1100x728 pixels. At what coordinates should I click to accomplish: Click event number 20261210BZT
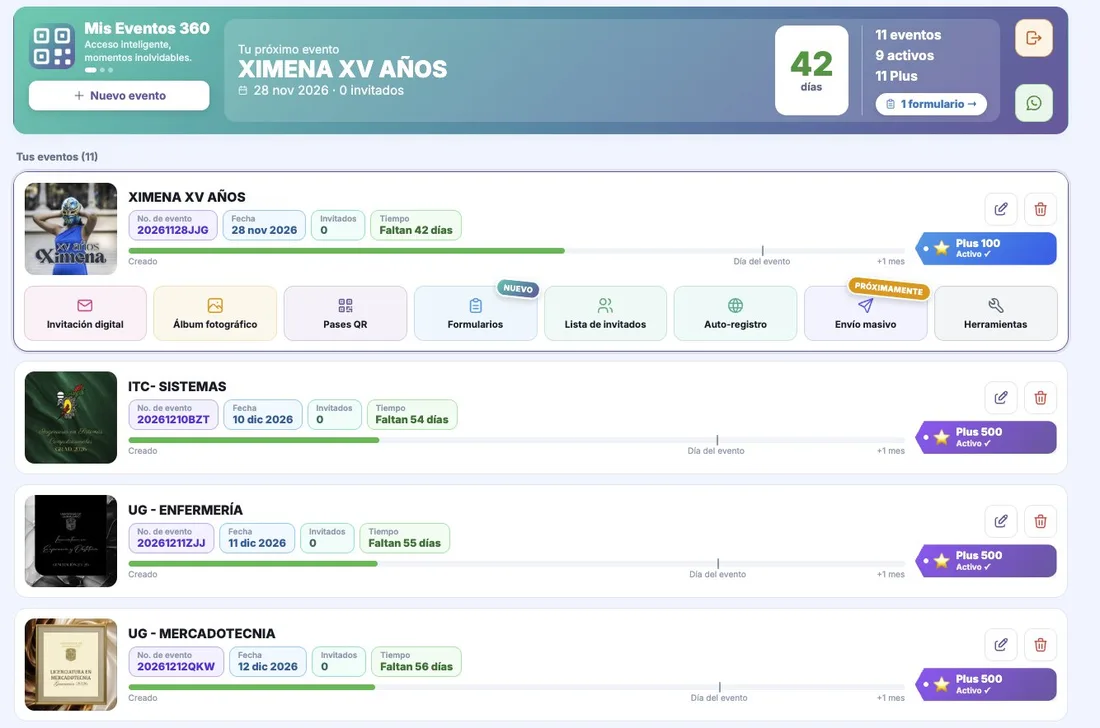[173, 414]
